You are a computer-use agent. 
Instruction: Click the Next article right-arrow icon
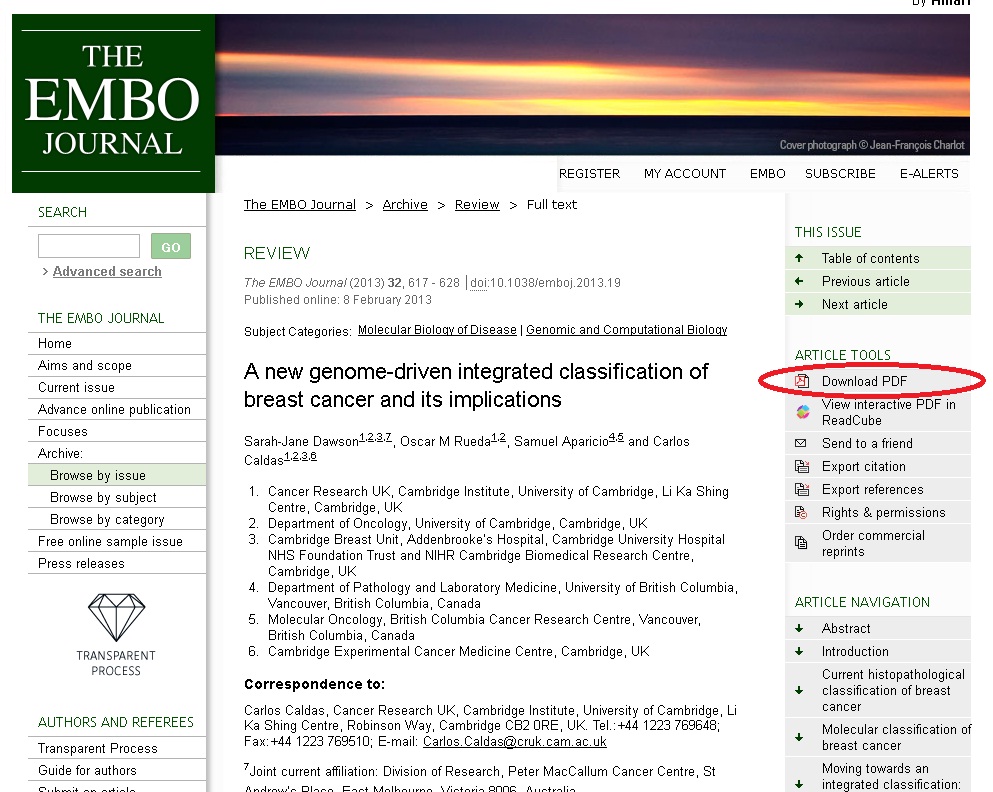[801, 304]
